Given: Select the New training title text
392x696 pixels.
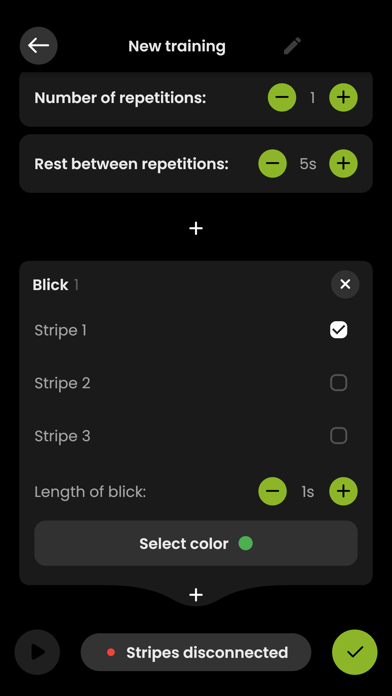Looking at the screenshot, I should [x=177, y=46].
